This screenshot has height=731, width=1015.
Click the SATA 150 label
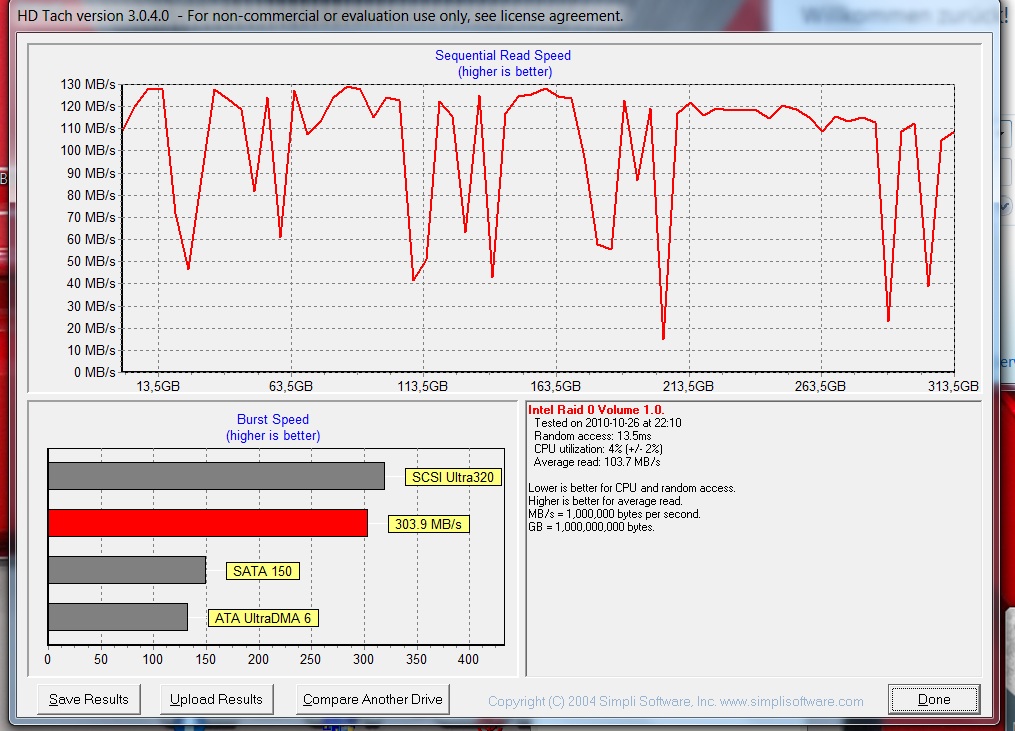(262, 571)
